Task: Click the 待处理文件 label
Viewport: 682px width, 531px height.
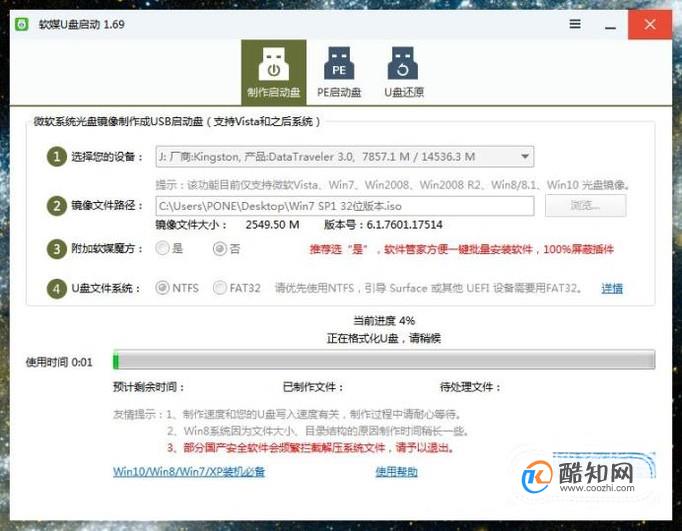Action: click(x=470, y=387)
